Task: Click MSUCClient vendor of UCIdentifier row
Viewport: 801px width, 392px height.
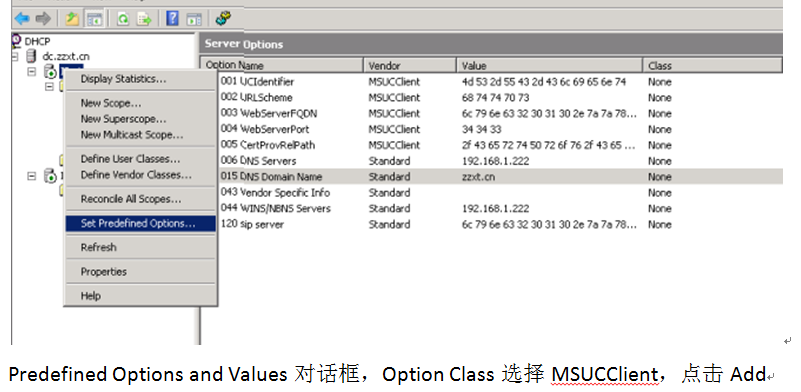Action: 394,82
